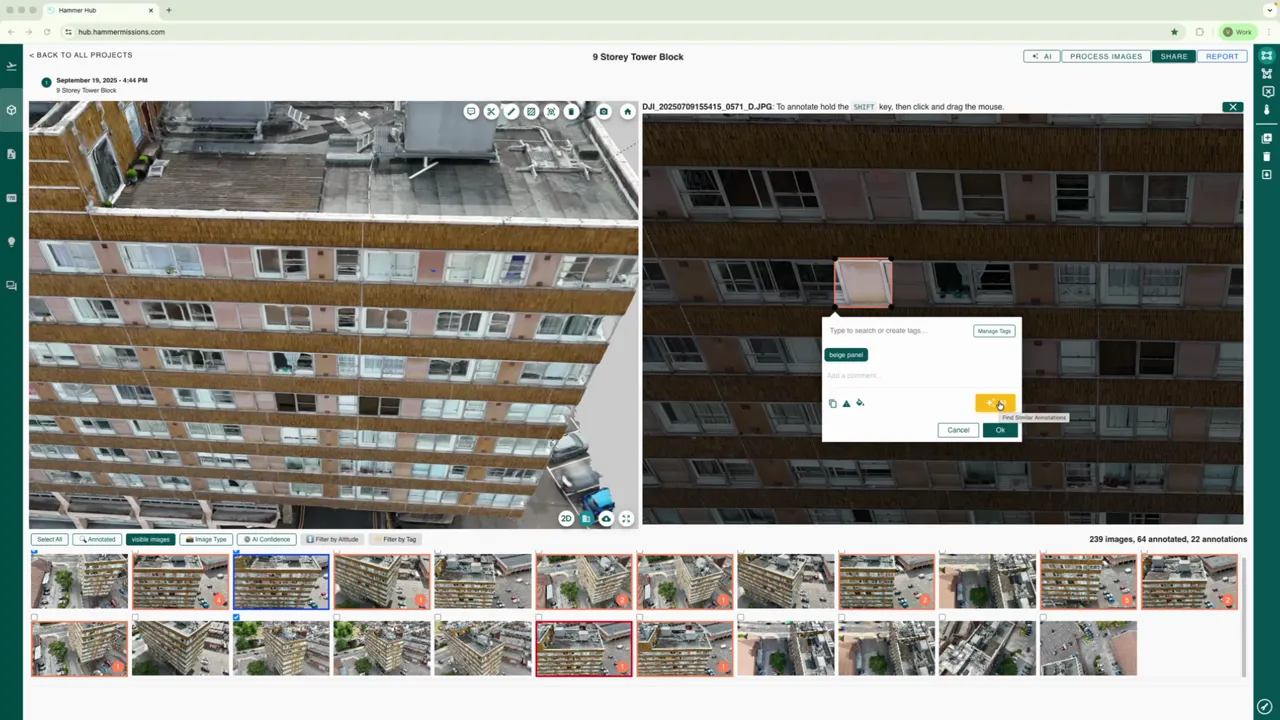Open the Filter by Tag dropdown
The image size is (1280, 720).
(399, 539)
